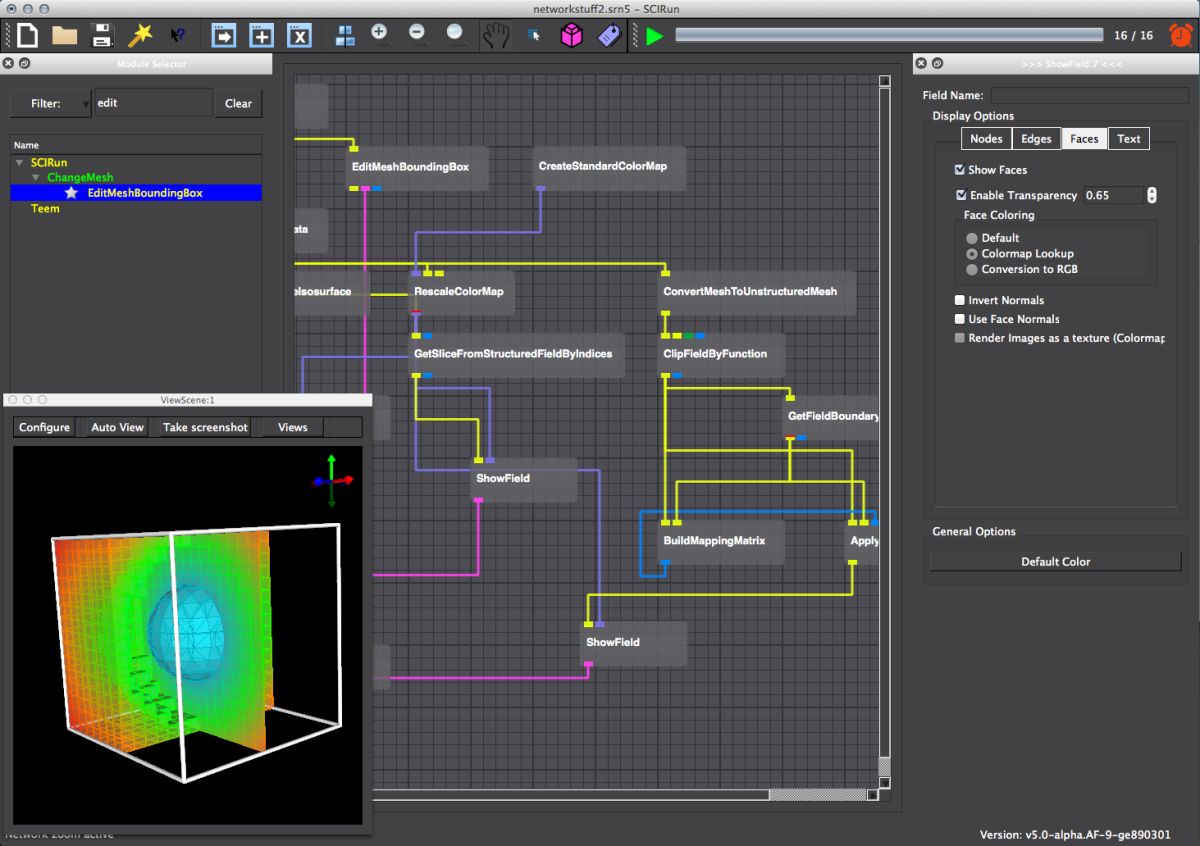The height and width of the screenshot is (846, 1200).
Task: Open the magic wand wizard tool
Action: (x=140, y=36)
